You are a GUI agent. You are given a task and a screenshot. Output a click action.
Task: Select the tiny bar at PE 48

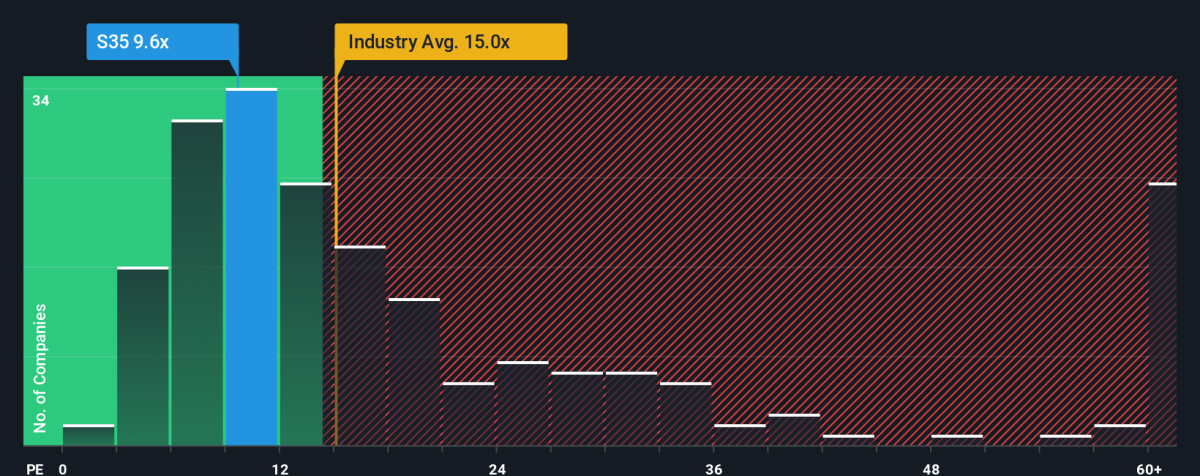pyautogui.click(x=957, y=440)
